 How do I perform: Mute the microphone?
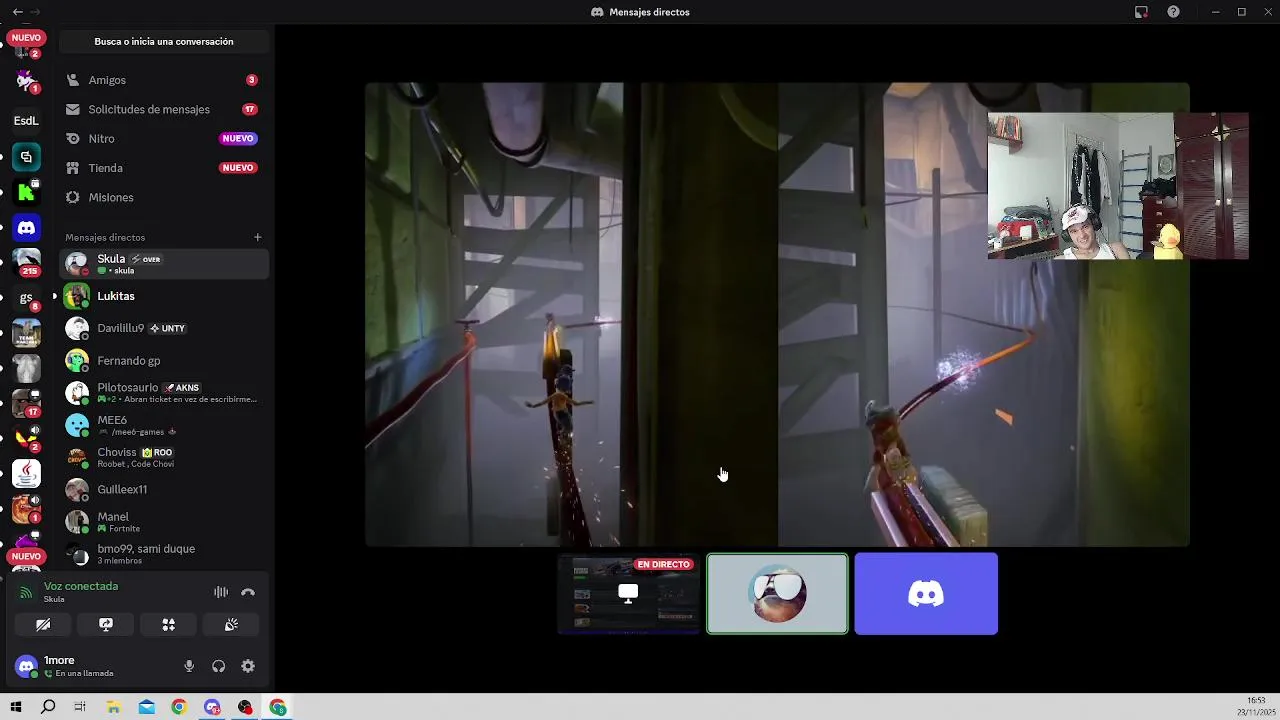pos(189,666)
